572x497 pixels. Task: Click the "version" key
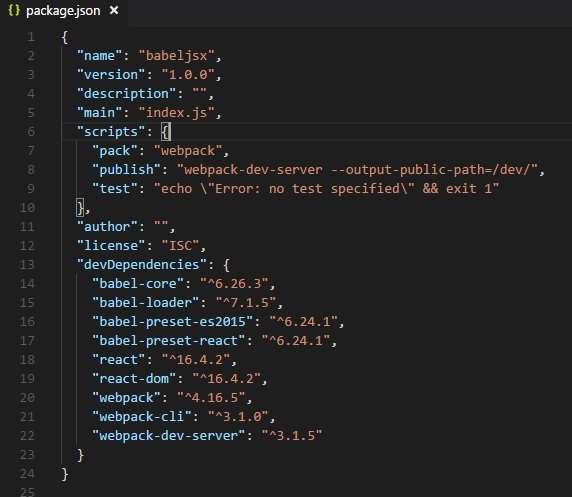click(111, 75)
